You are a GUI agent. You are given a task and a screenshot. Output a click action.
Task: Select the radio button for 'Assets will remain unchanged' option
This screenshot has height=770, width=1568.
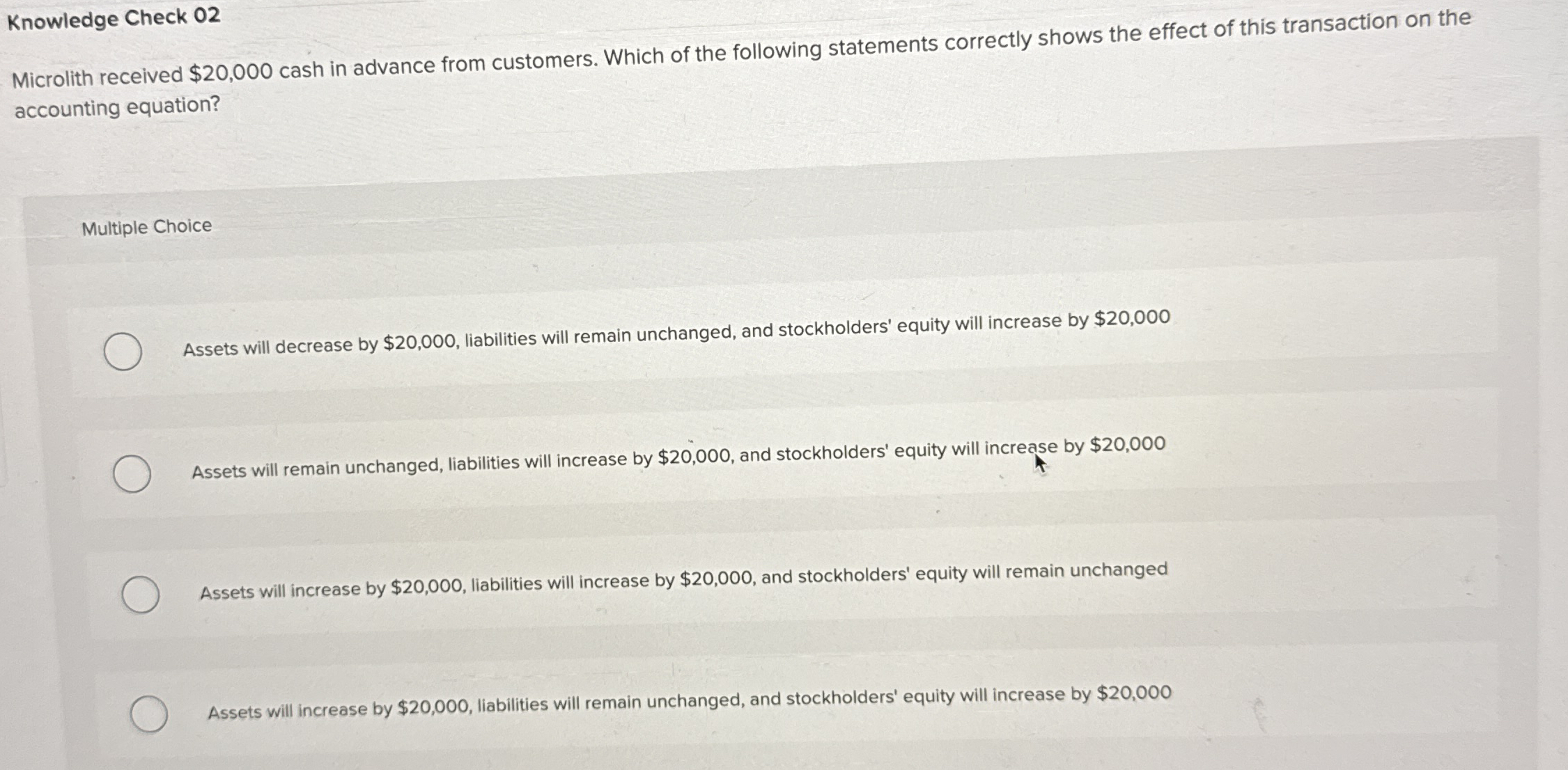point(132,473)
